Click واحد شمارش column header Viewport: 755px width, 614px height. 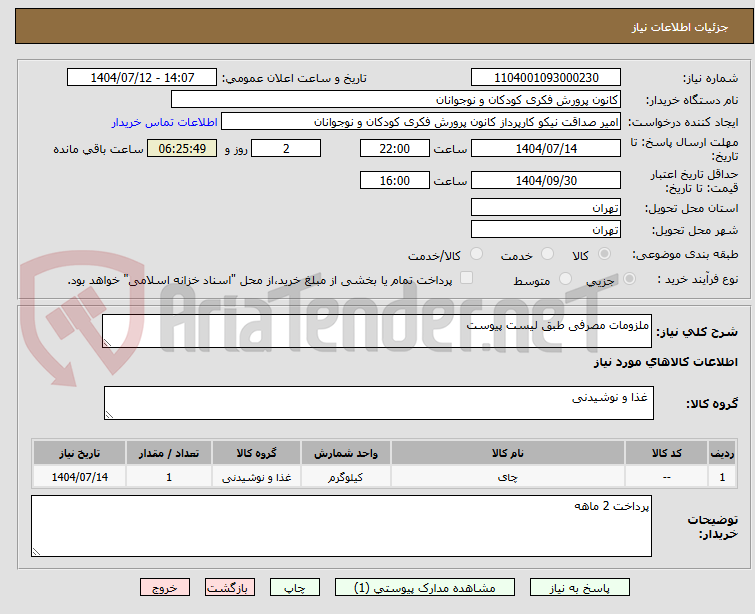[346, 453]
